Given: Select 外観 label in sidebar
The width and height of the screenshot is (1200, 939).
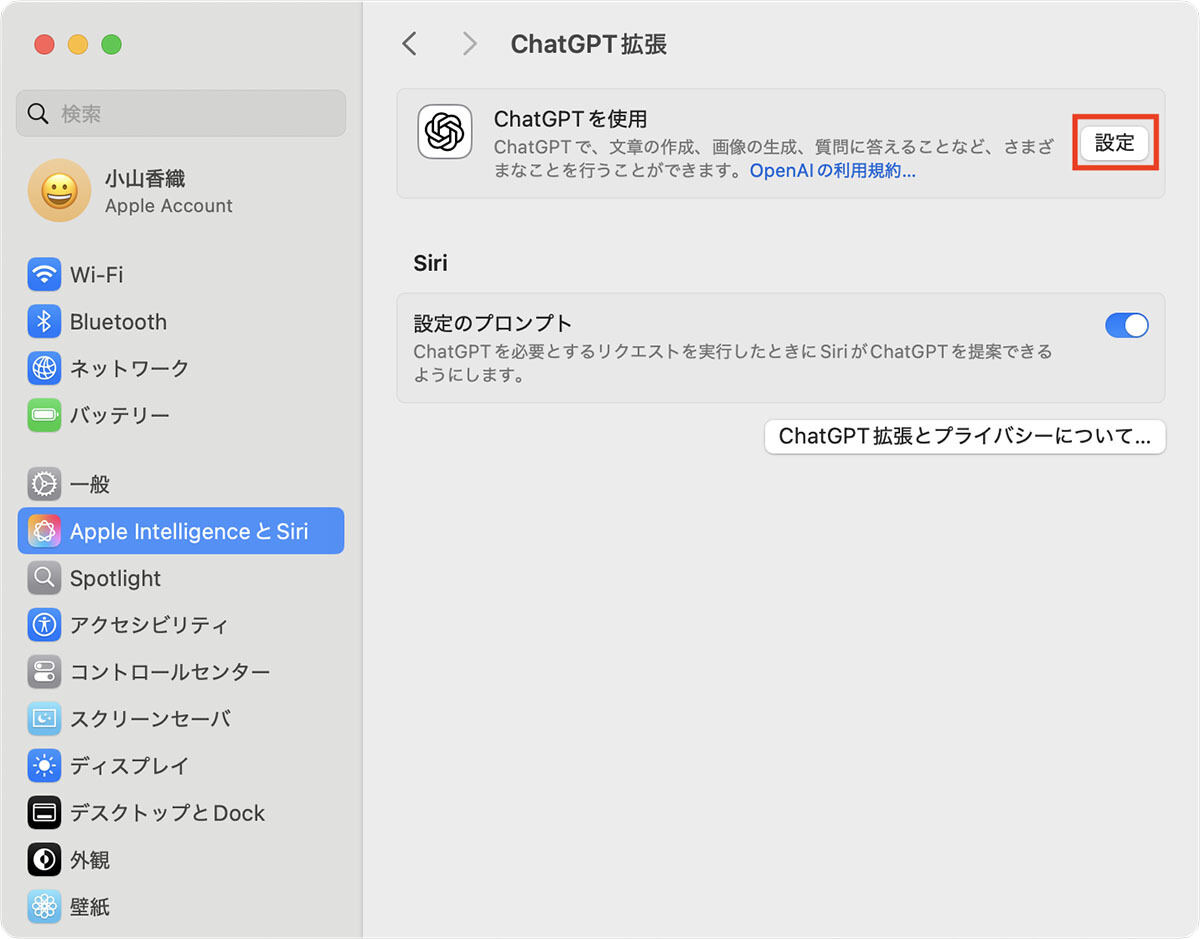Looking at the screenshot, I should 90,860.
